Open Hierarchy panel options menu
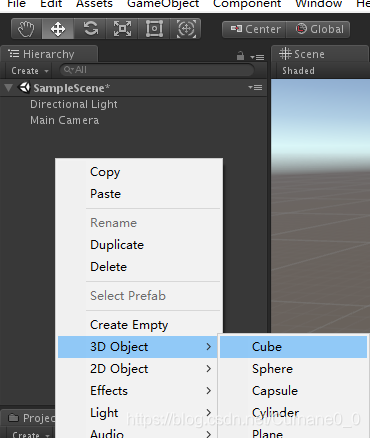This screenshot has height=438, width=370. click(x=257, y=57)
